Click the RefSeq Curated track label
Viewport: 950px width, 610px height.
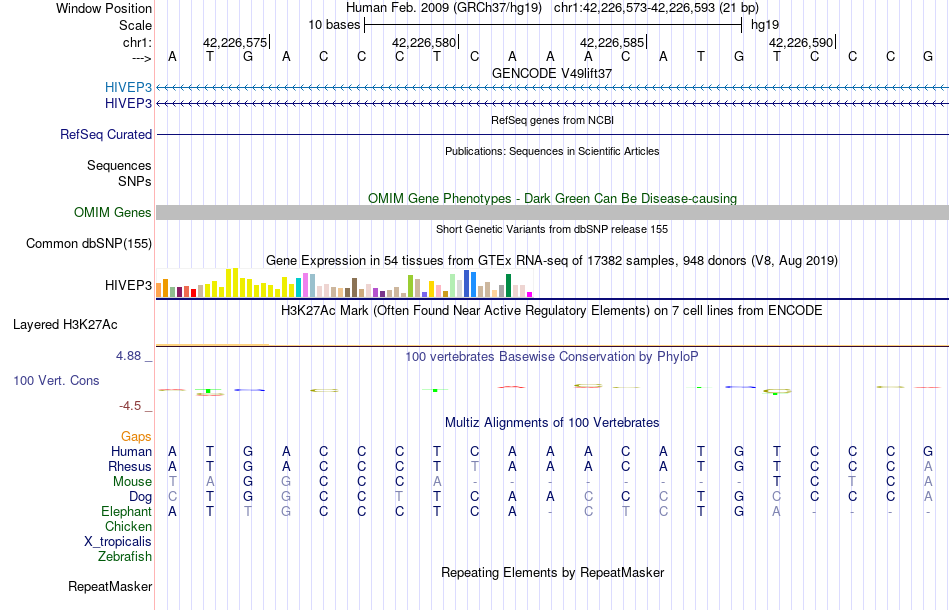106,134
